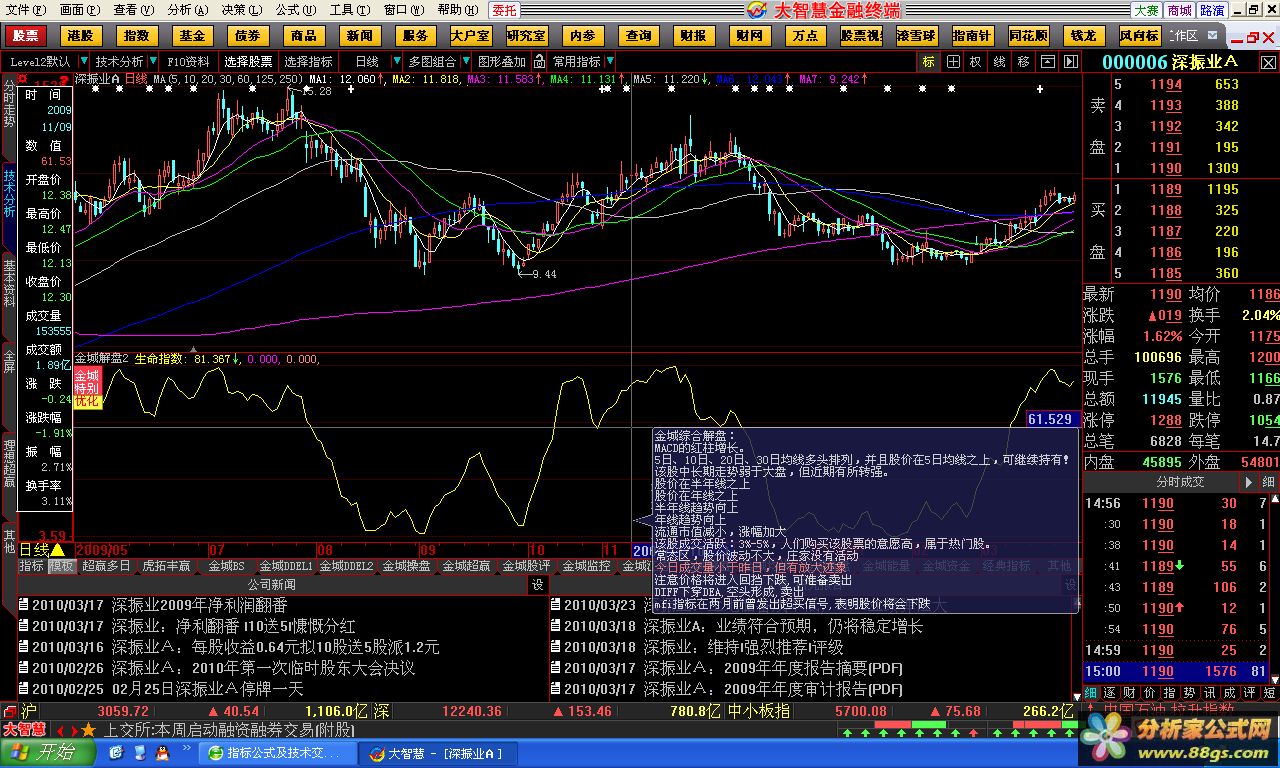
Task: Toggle the 权 adjustment button
Action: (974, 62)
